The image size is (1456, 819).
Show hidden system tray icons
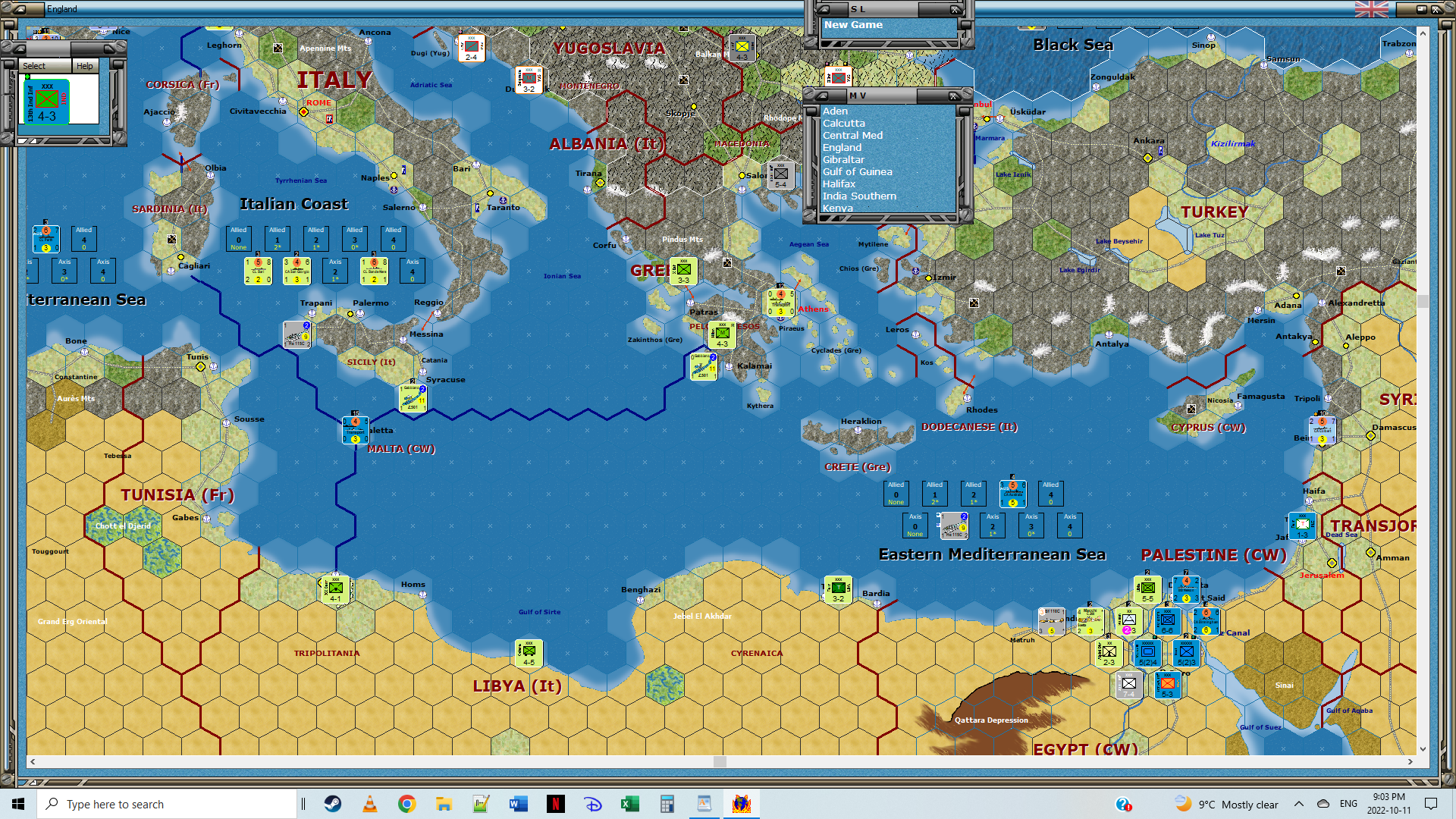pyautogui.click(x=1298, y=804)
